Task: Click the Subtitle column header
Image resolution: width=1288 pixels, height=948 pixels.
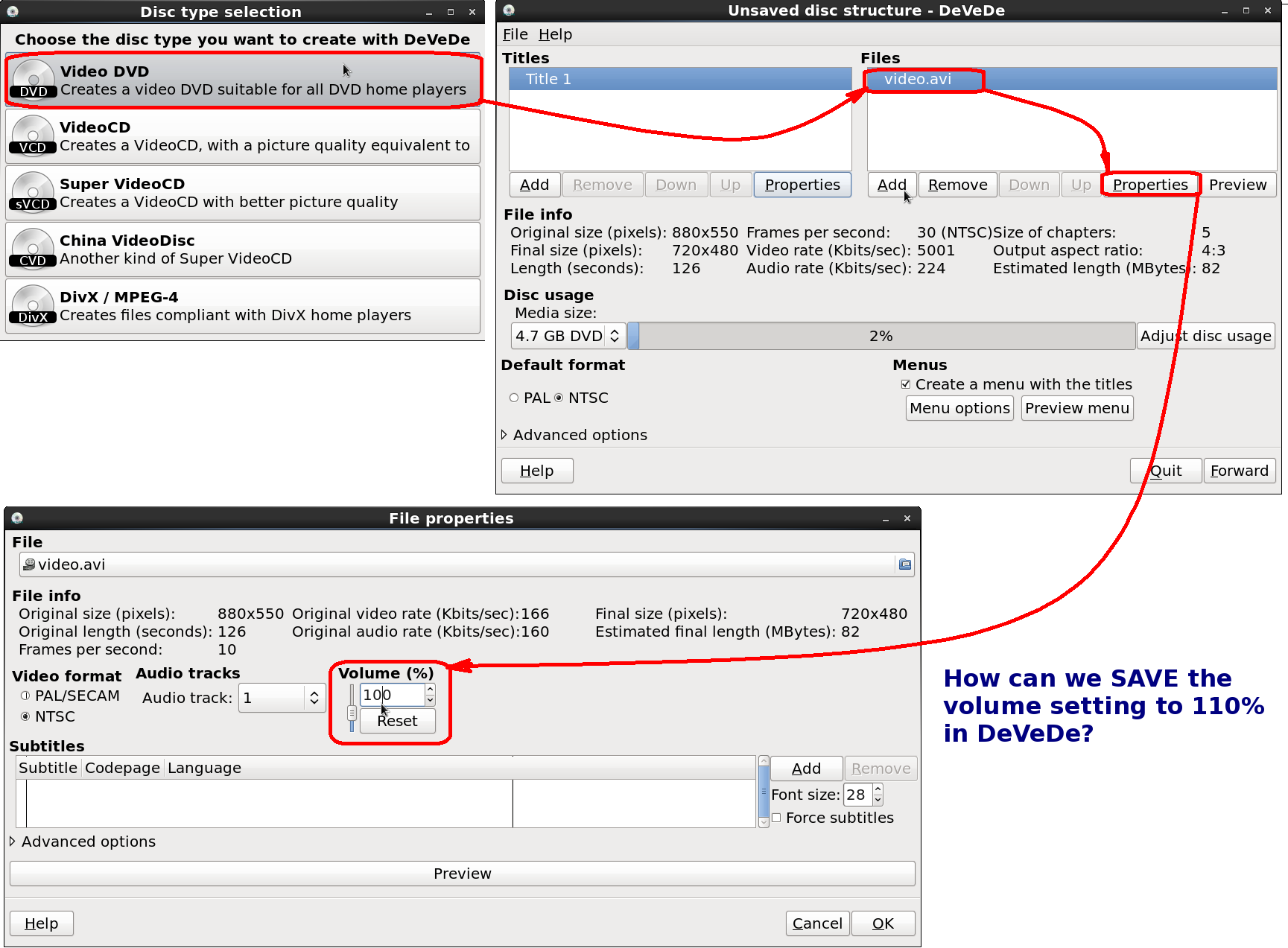Action: 48,768
